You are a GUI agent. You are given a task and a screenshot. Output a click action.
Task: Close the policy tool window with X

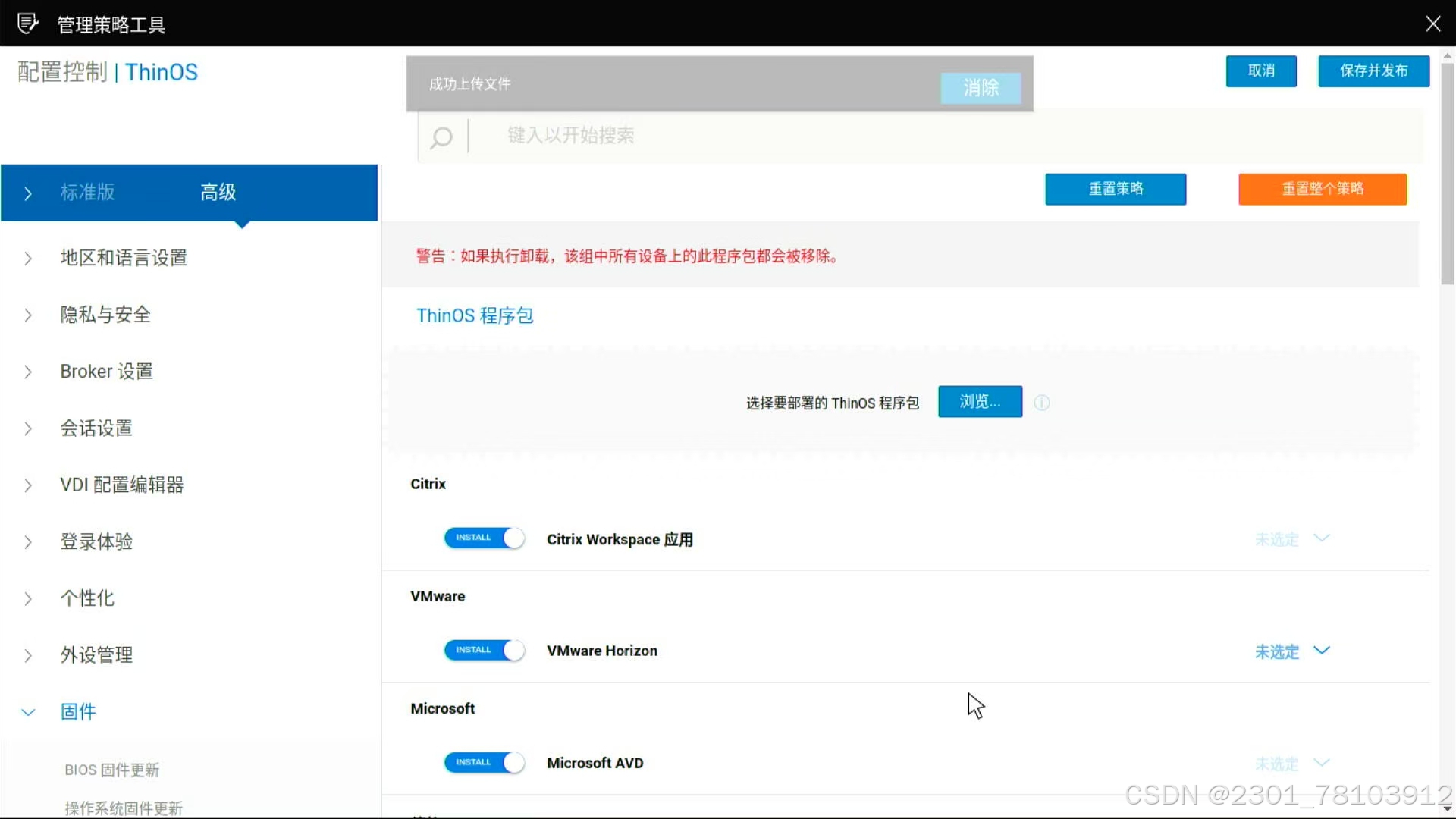1432,24
